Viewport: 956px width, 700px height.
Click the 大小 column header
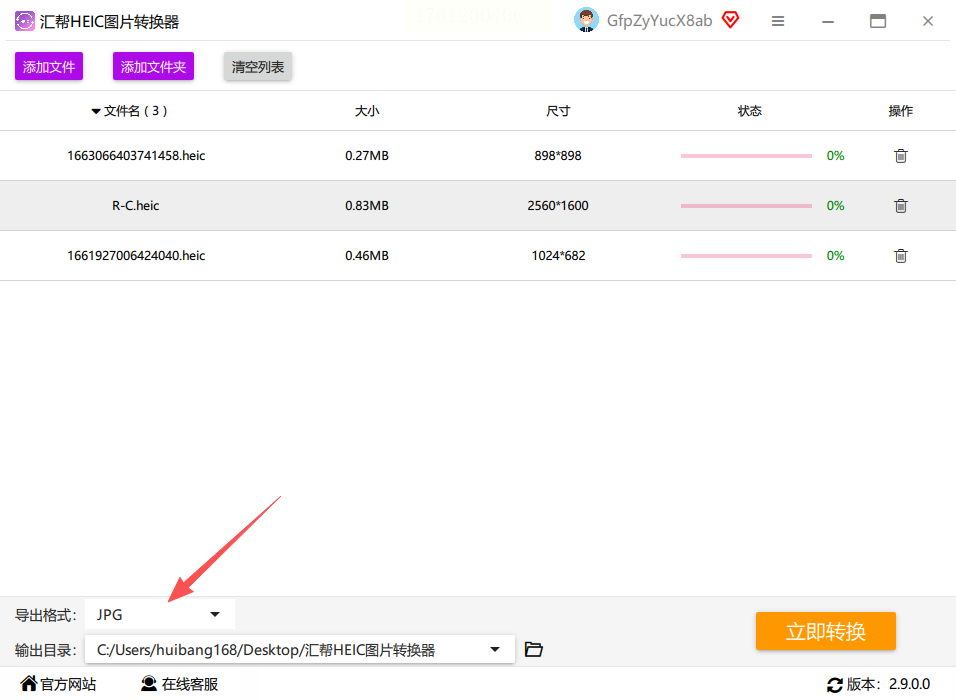[x=367, y=111]
